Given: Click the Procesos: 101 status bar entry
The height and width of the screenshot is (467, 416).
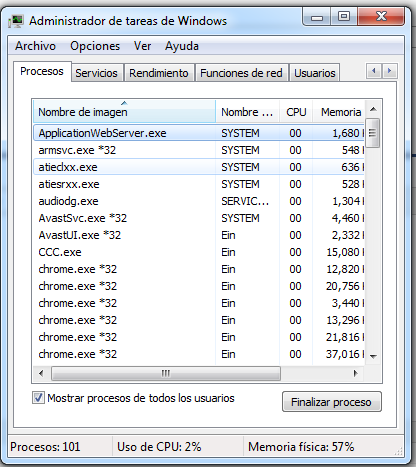Looking at the screenshot, I should point(45,447).
